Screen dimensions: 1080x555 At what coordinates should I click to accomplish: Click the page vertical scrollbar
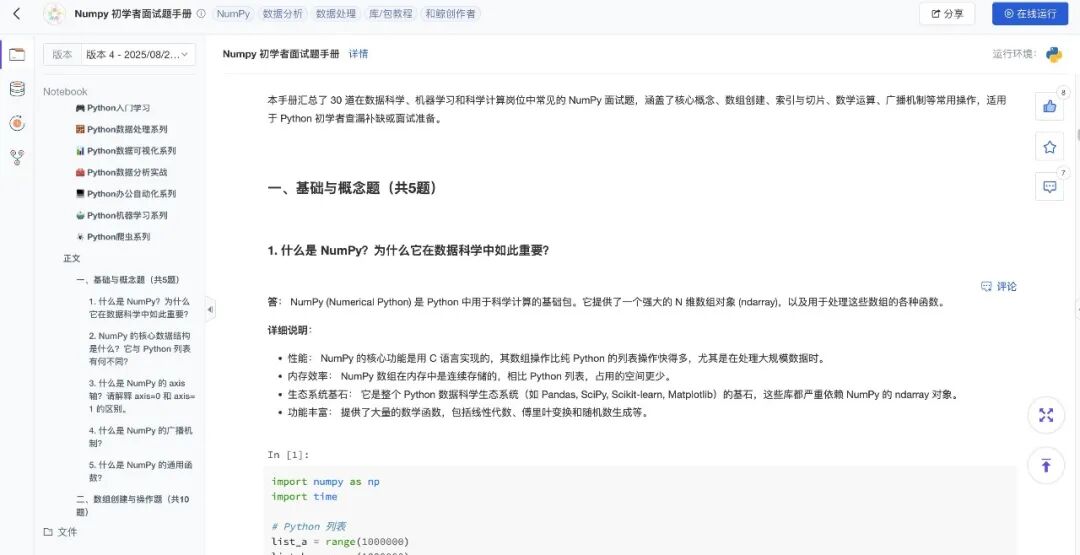[1077, 134]
